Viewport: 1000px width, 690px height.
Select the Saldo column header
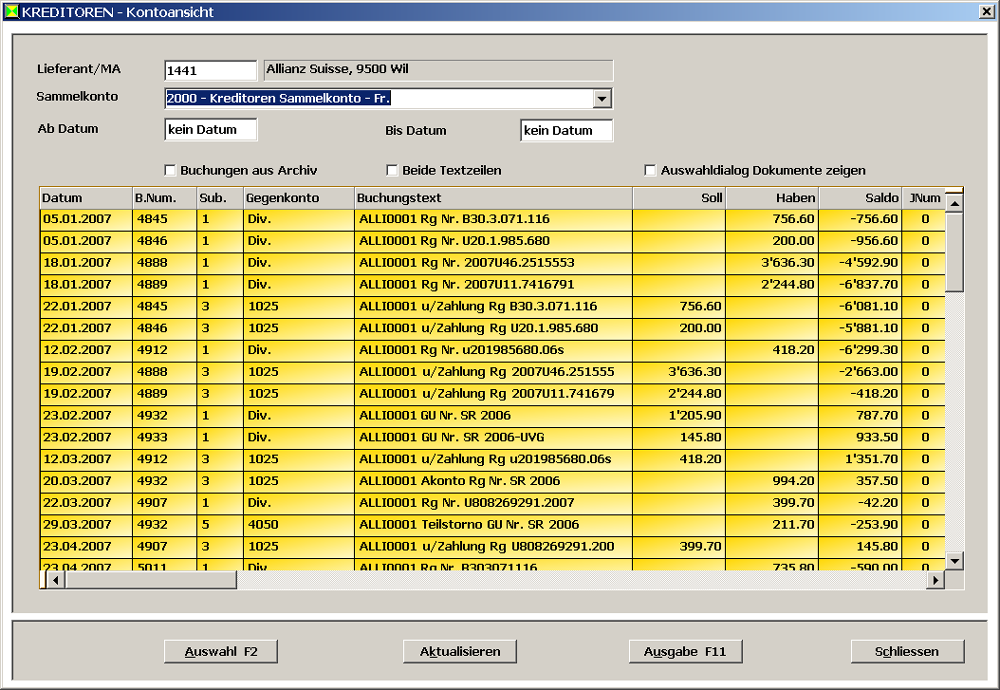pyautogui.click(x=859, y=198)
